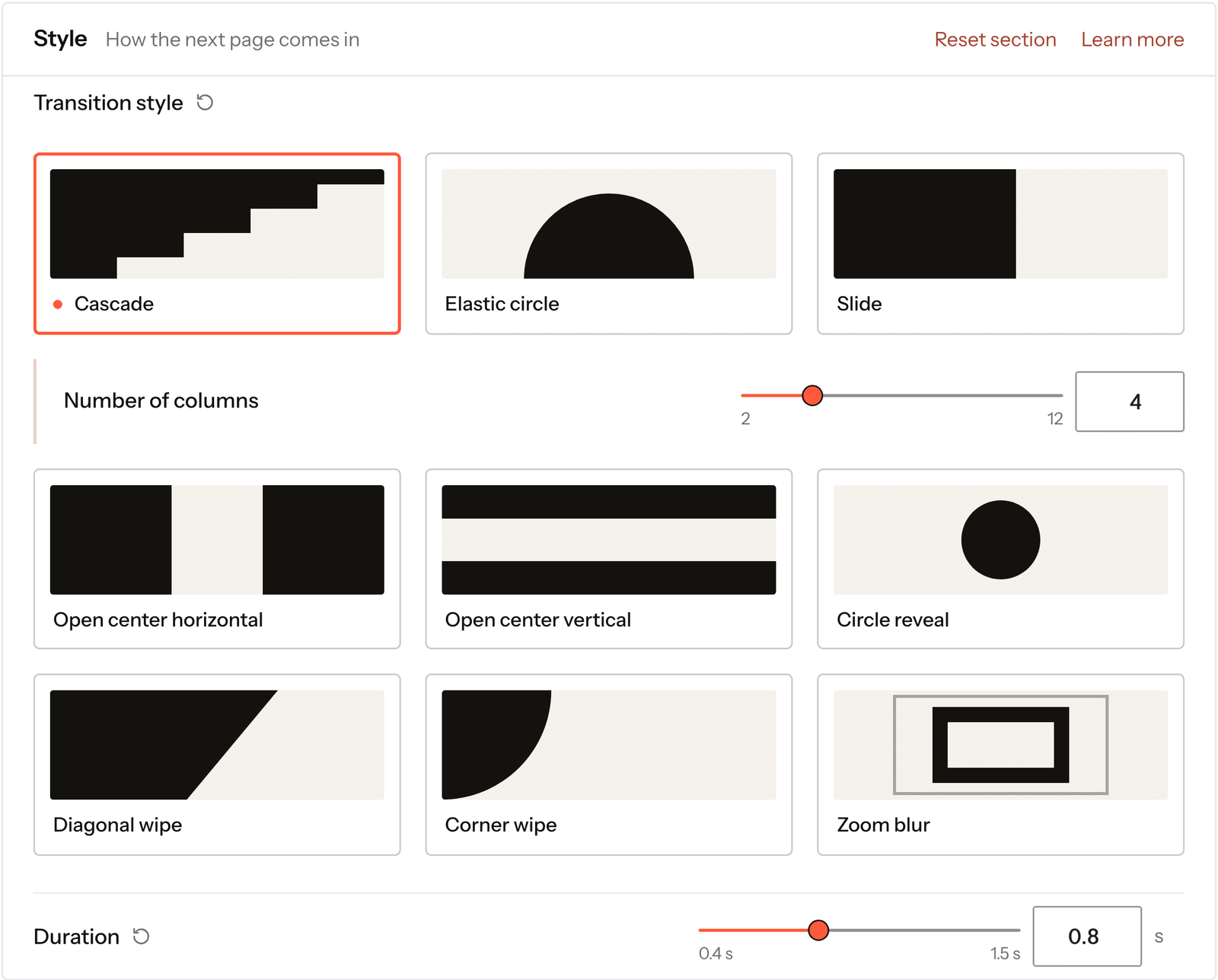Click the 'How the next page comes in' text
This screenshot has width=1218, height=980.
point(232,40)
